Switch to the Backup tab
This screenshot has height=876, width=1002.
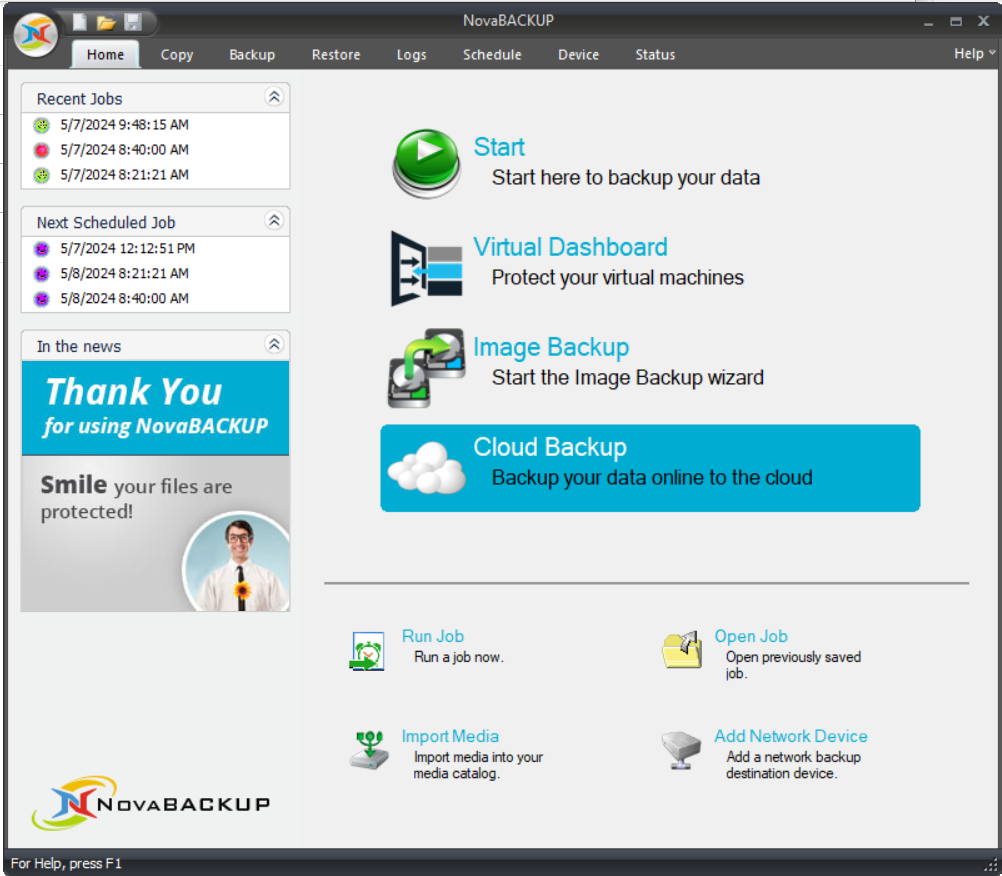coord(252,55)
